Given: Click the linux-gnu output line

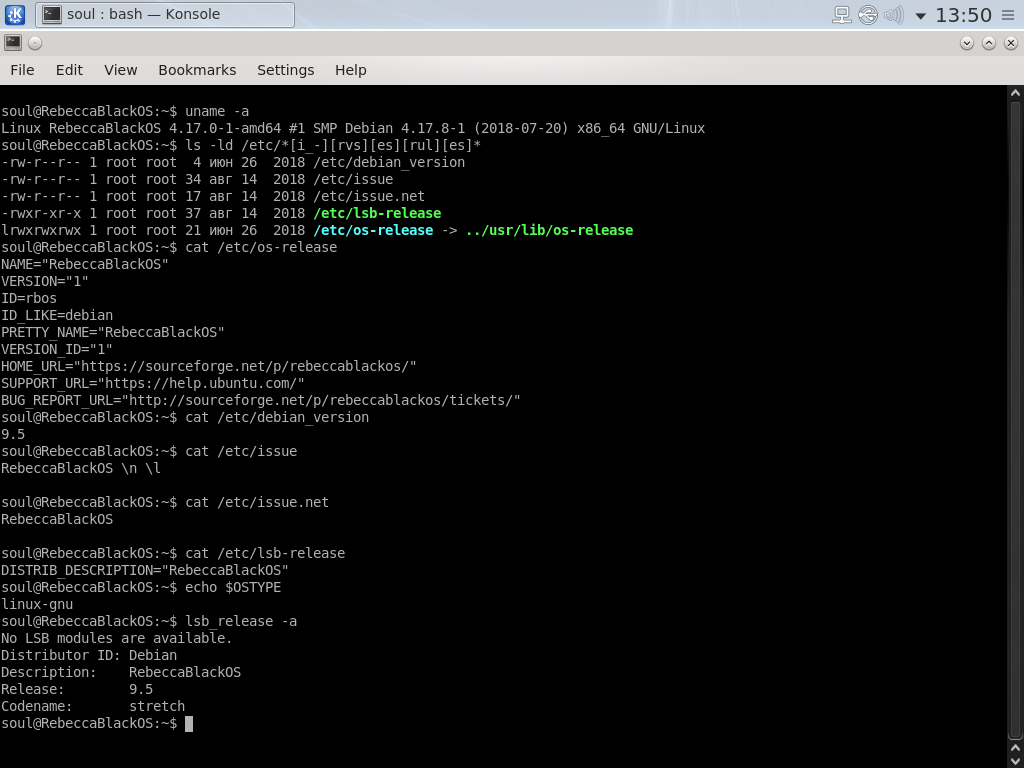Looking at the screenshot, I should point(37,604).
